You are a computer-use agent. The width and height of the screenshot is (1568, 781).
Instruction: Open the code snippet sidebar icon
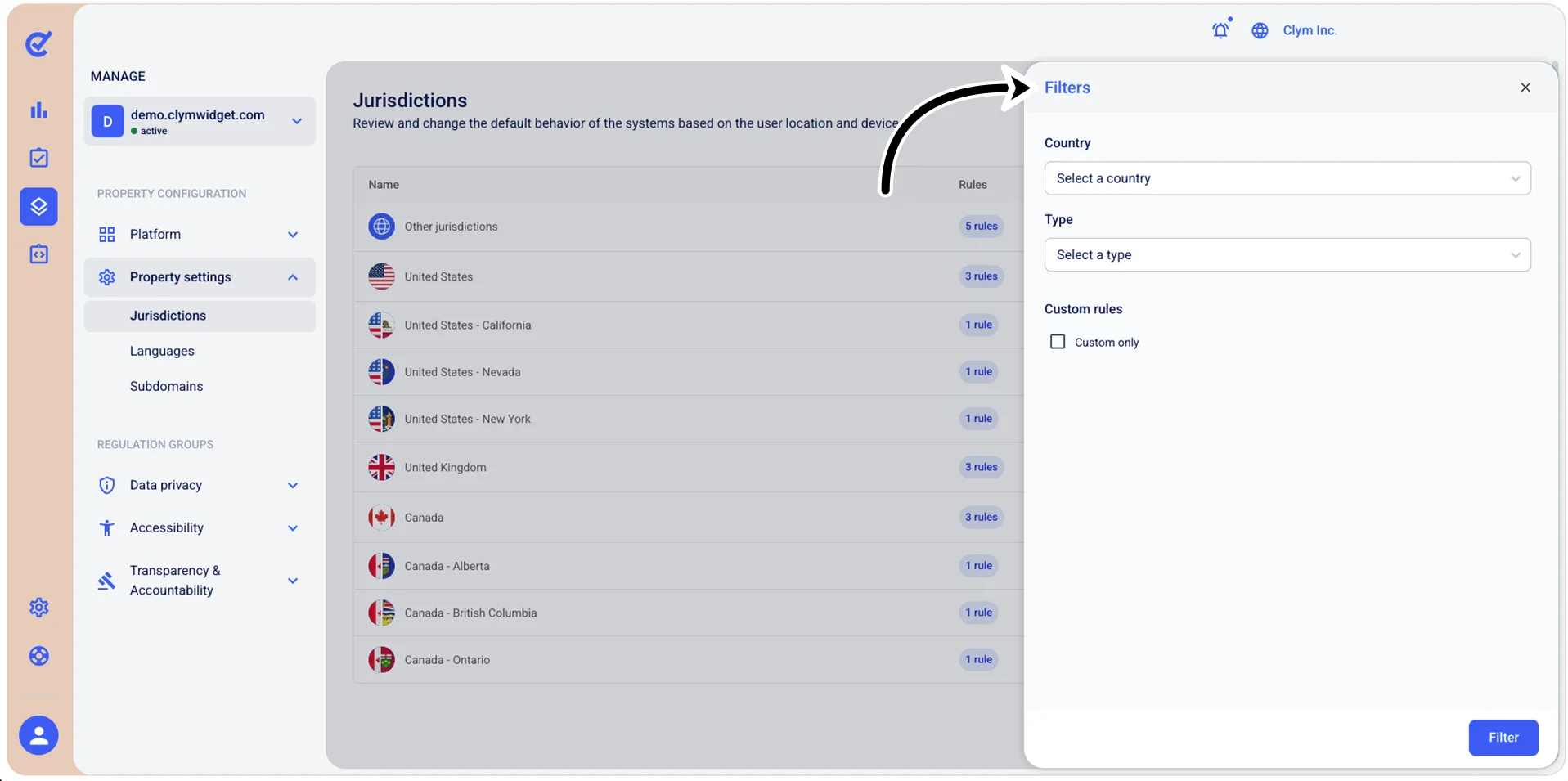pos(38,254)
